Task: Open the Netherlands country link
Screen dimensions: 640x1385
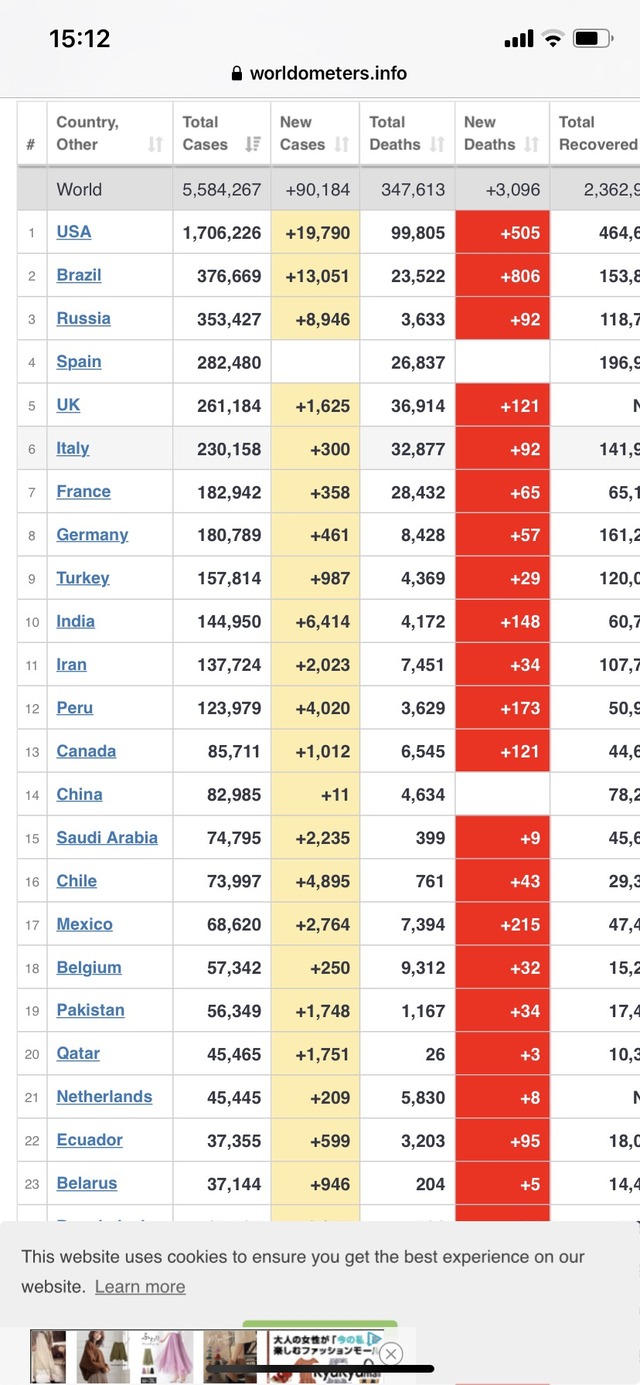Action: (x=104, y=1097)
